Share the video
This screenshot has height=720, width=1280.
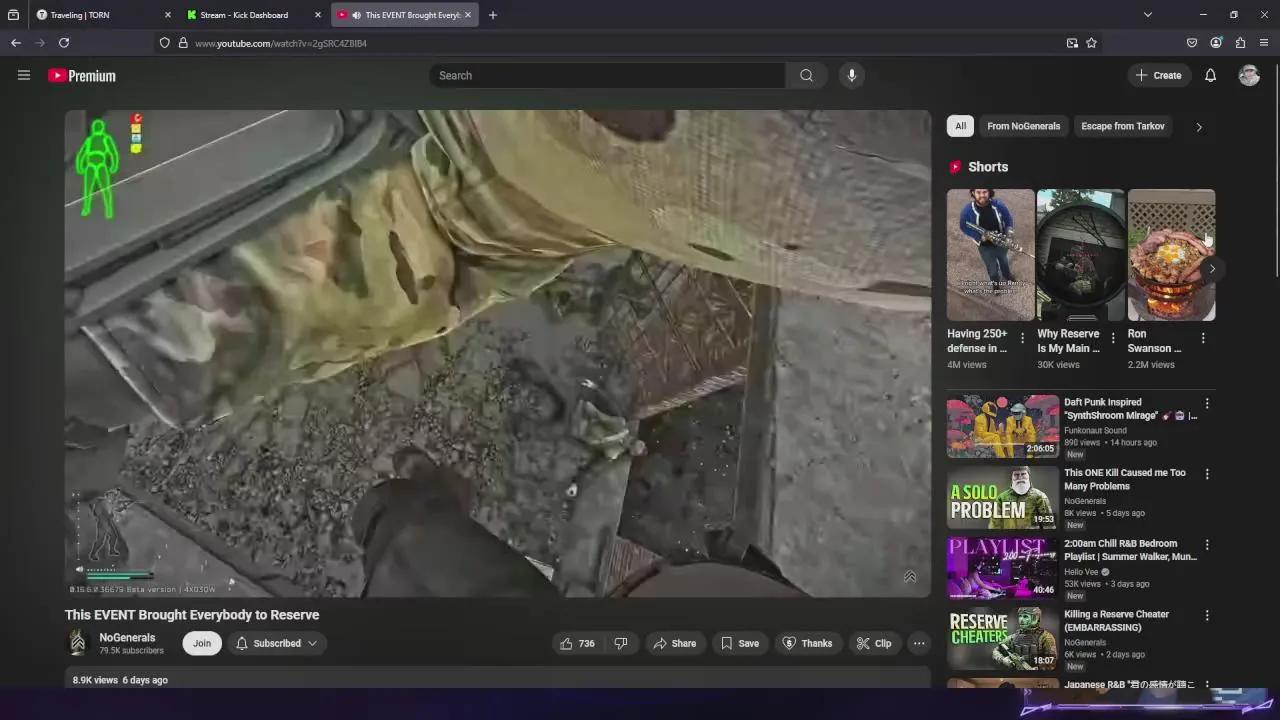tap(675, 643)
